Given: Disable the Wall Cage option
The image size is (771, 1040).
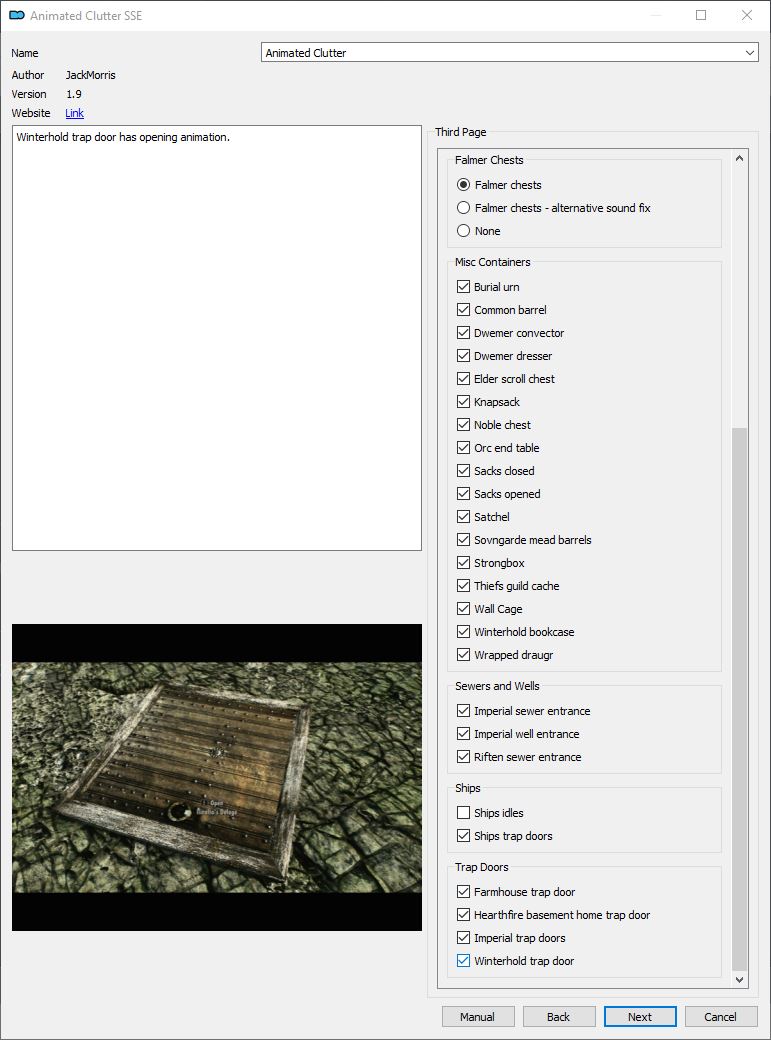Looking at the screenshot, I should [x=463, y=609].
